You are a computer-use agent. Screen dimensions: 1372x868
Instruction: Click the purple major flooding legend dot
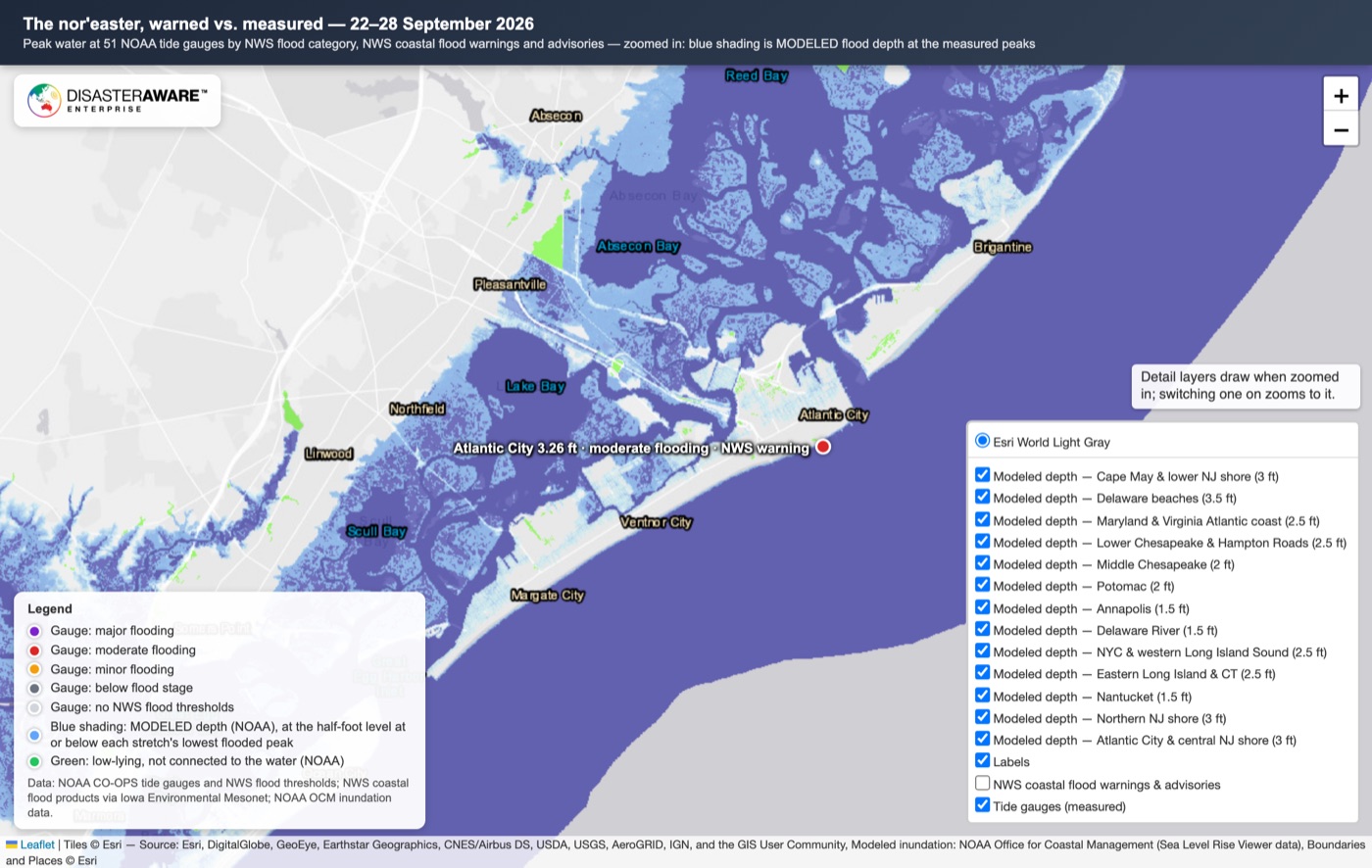click(34, 631)
